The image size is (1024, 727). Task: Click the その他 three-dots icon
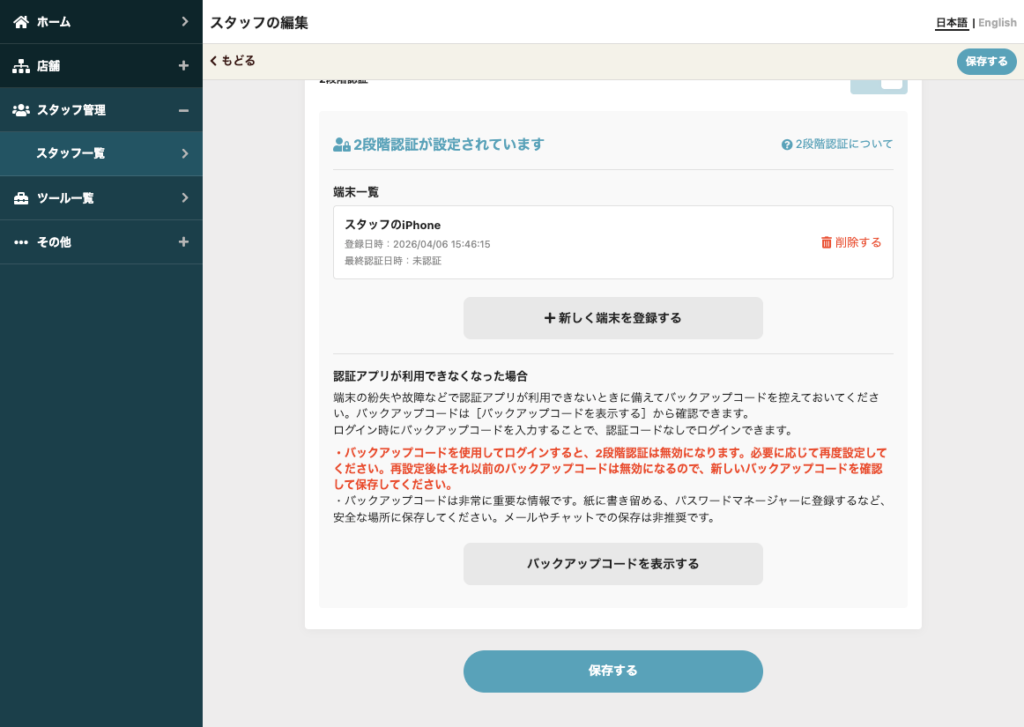21,242
